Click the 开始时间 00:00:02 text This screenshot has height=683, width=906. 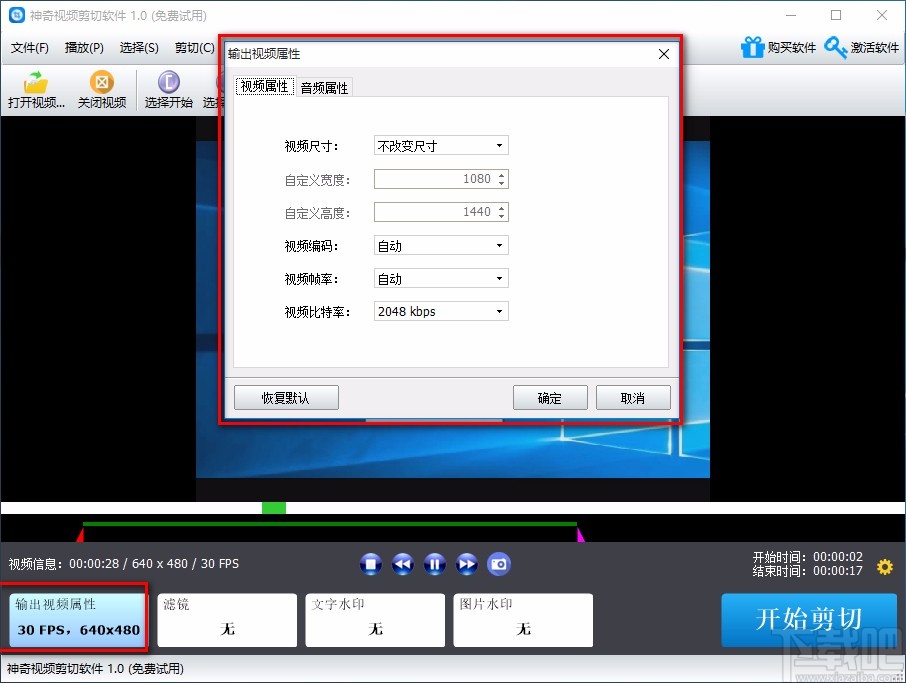(x=807, y=557)
